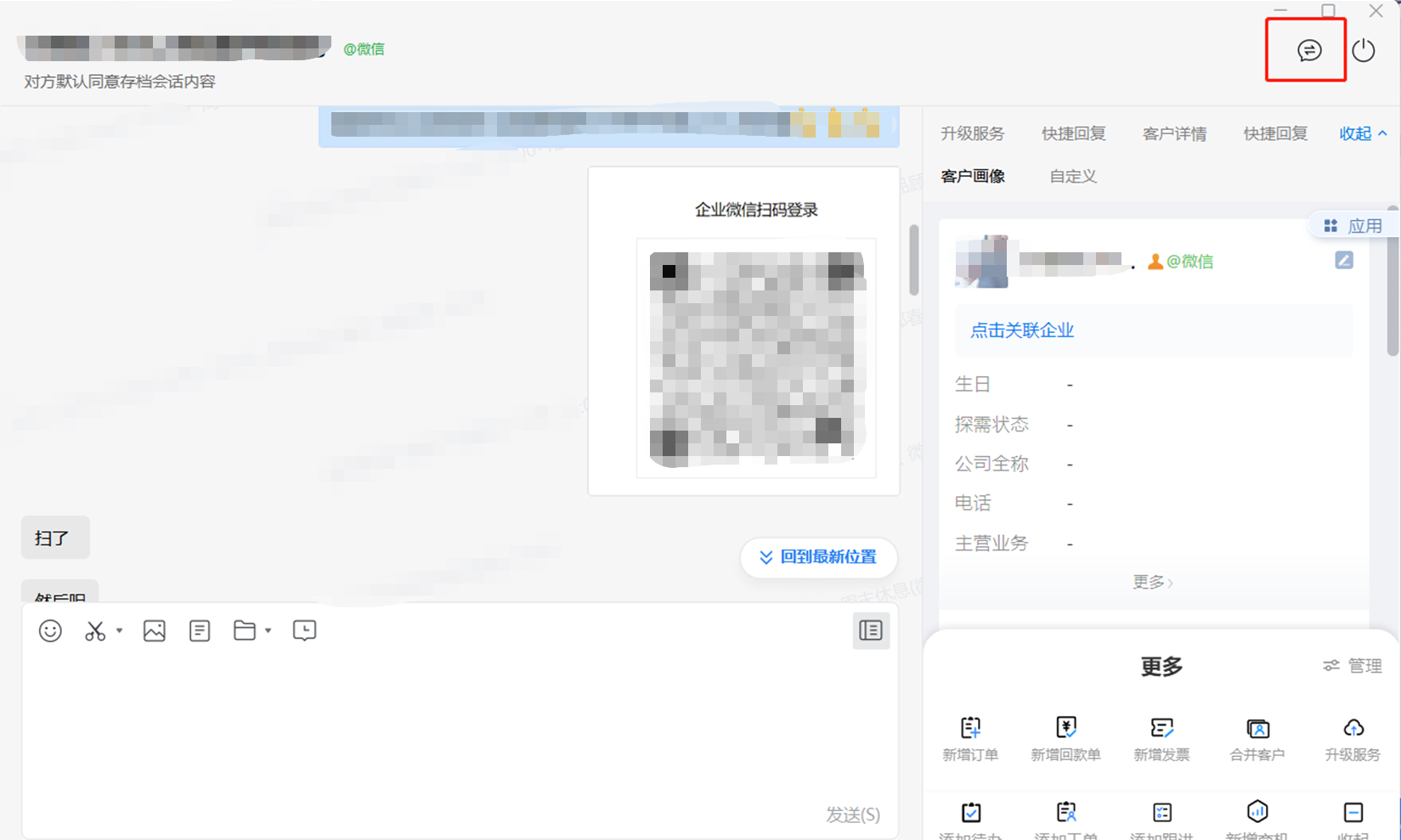1401x840 pixels.
Task: Select the scissors screenshot tool
Action: pos(95,630)
